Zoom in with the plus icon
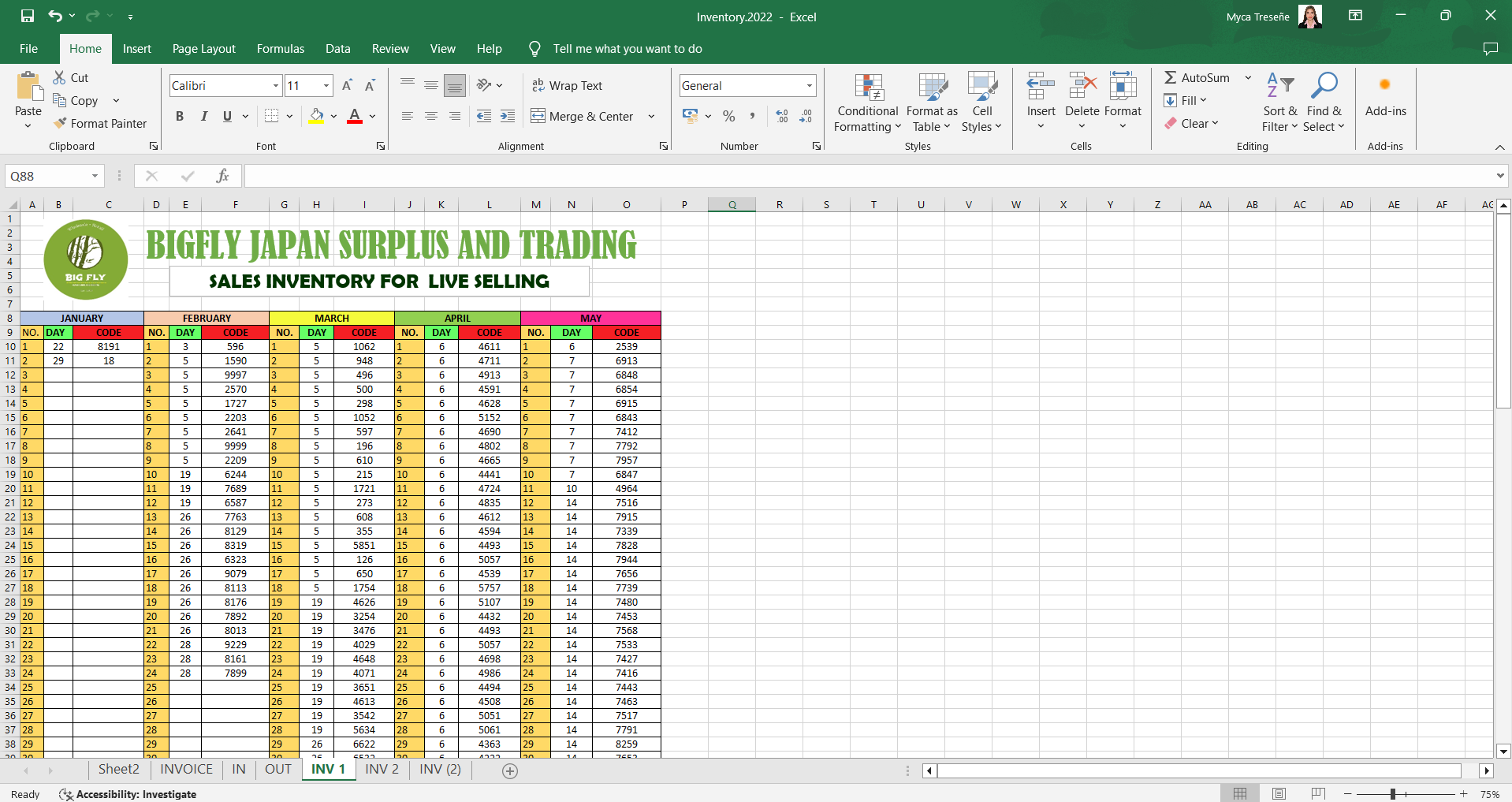The height and width of the screenshot is (802, 1512). point(1463,794)
